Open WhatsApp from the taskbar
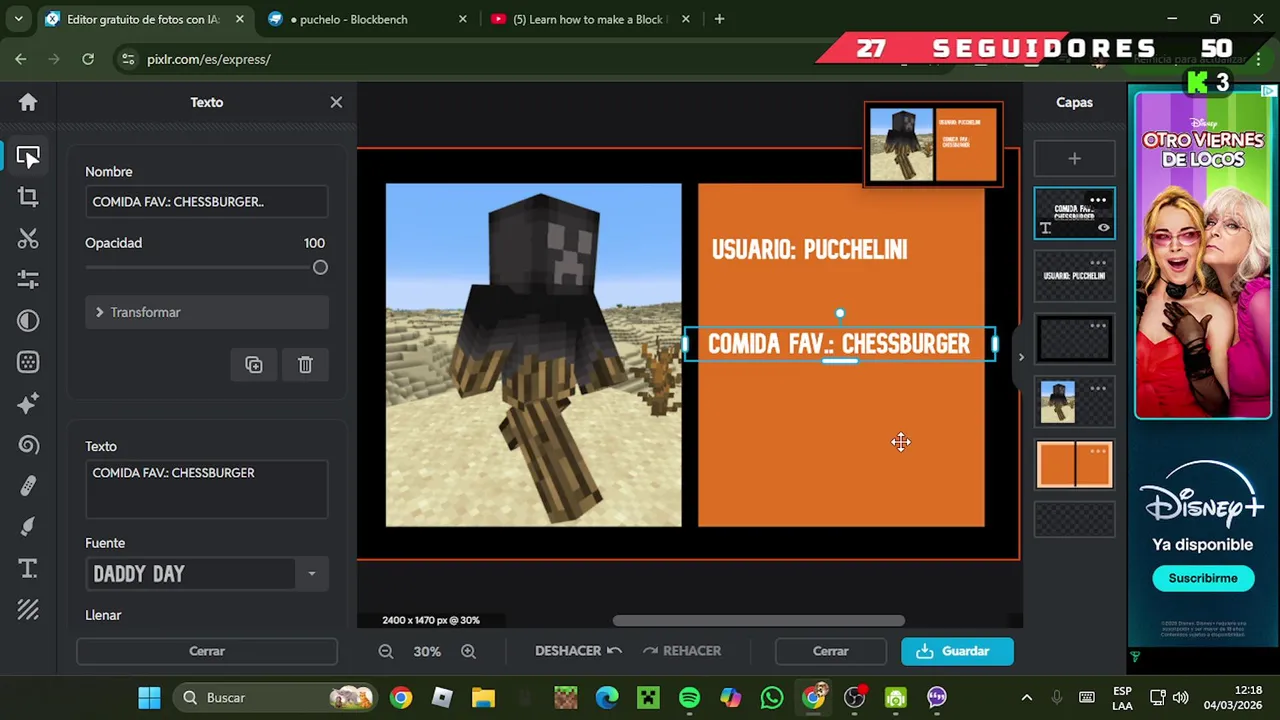 pyautogui.click(x=772, y=698)
